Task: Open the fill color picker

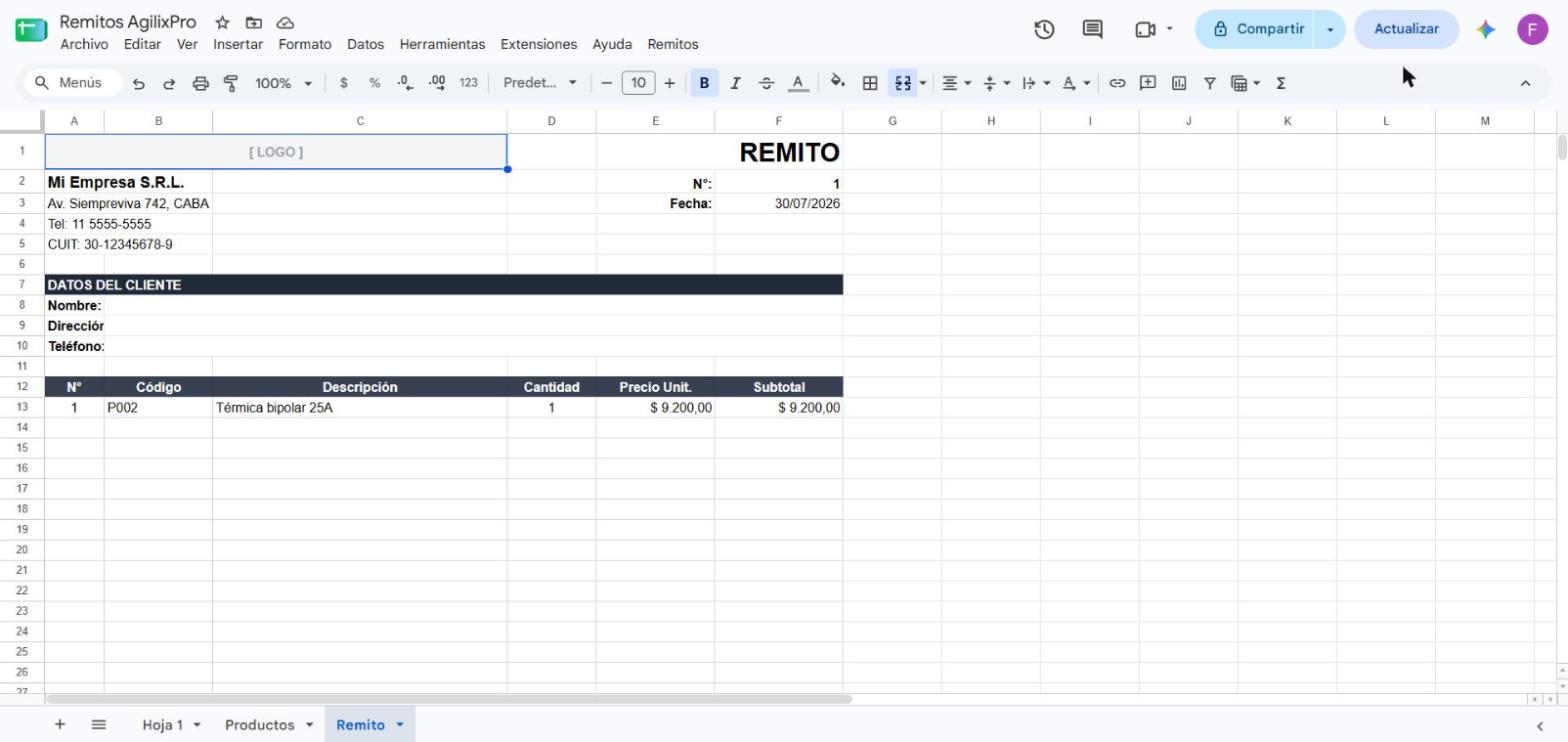Action: click(838, 83)
